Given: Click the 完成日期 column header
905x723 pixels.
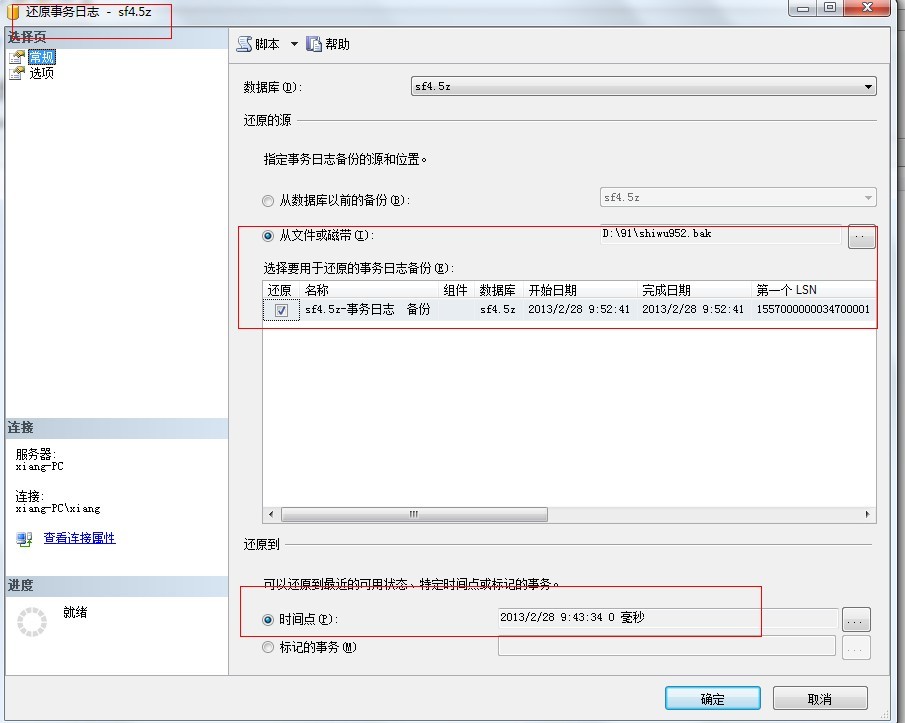Looking at the screenshot, I should [x=694, y=290].
